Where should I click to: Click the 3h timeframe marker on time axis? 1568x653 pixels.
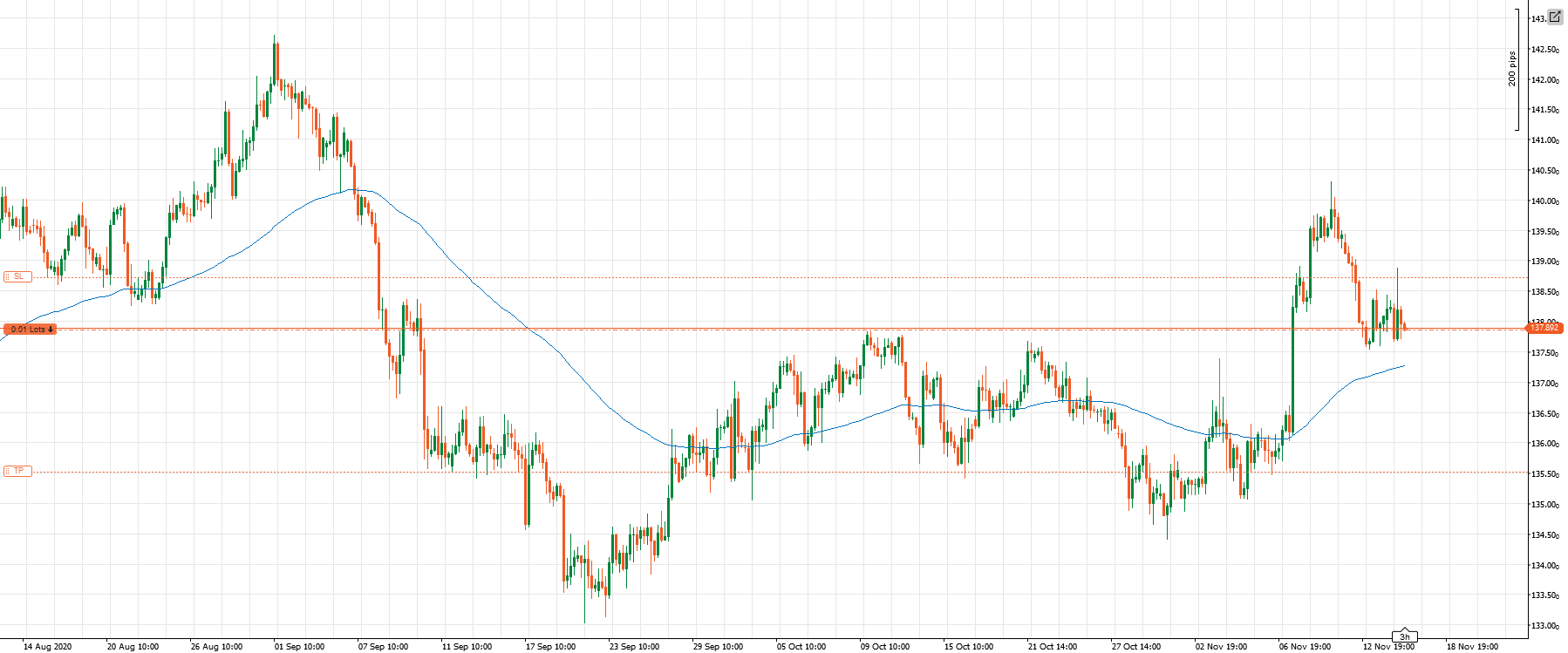point(1404,636)
